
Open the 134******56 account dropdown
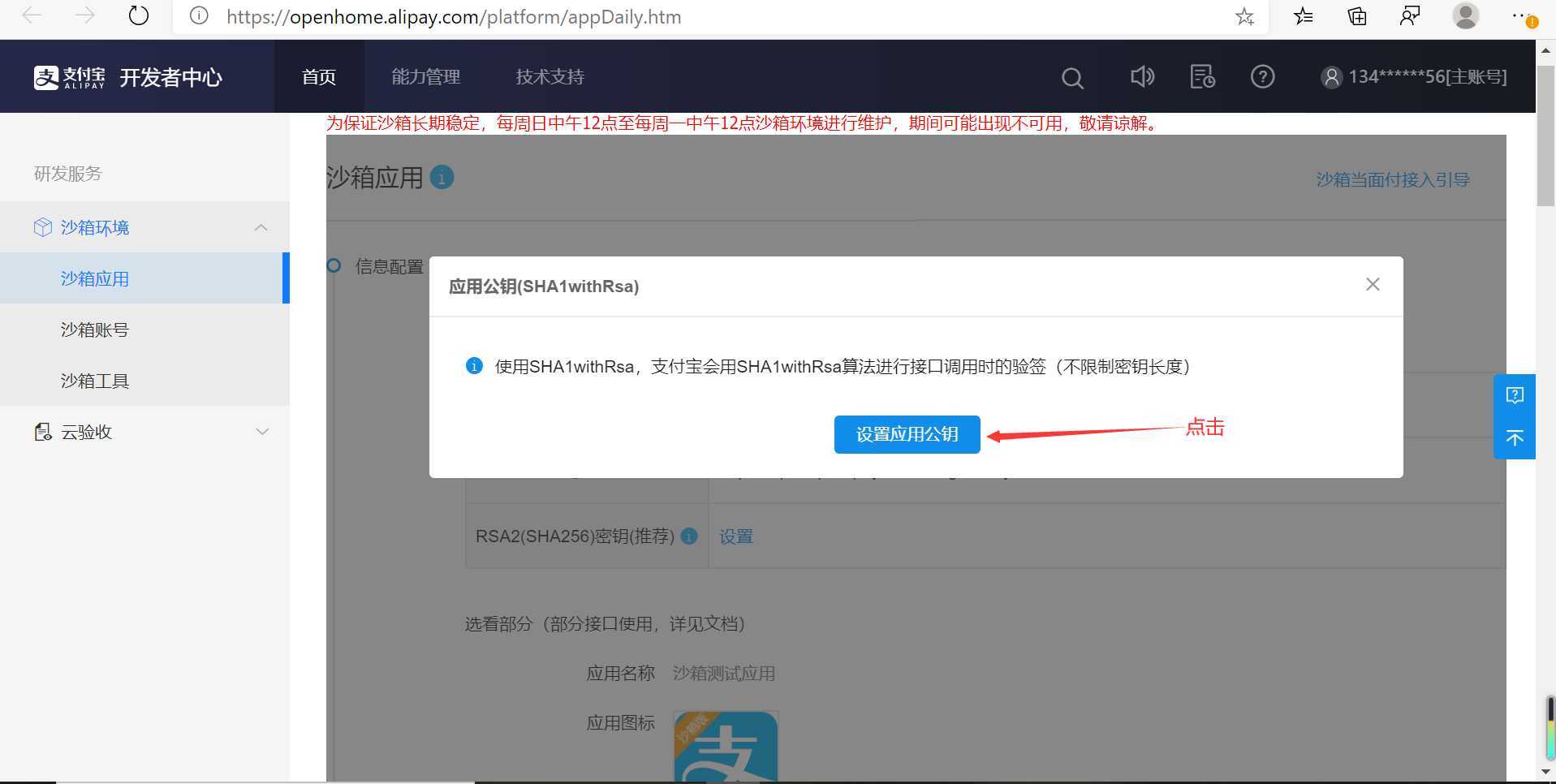click(x=1412, y=76)
